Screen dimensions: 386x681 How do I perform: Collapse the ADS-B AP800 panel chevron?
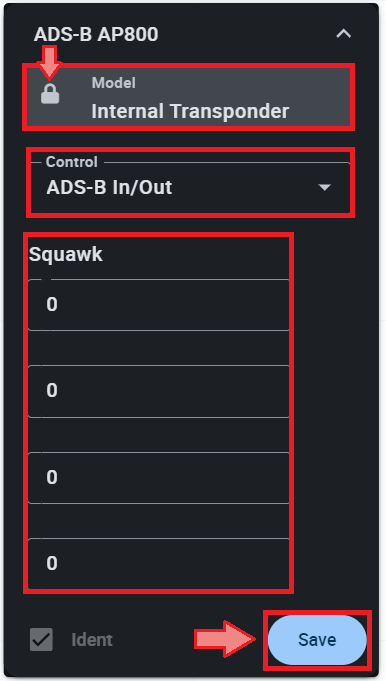[343, 33]
